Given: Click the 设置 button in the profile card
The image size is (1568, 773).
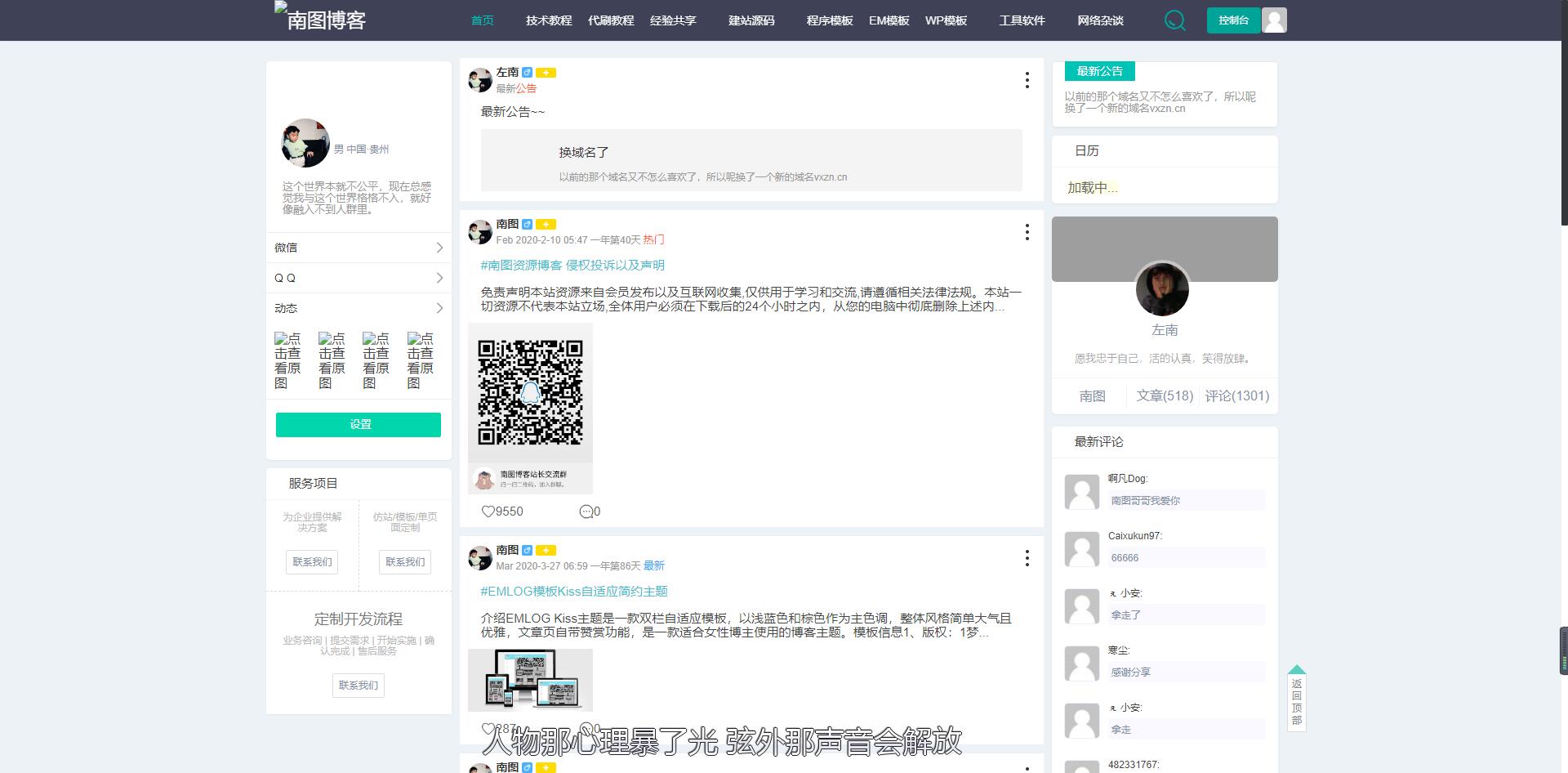Looking at the screenshot, I should (x=358, y=424).
